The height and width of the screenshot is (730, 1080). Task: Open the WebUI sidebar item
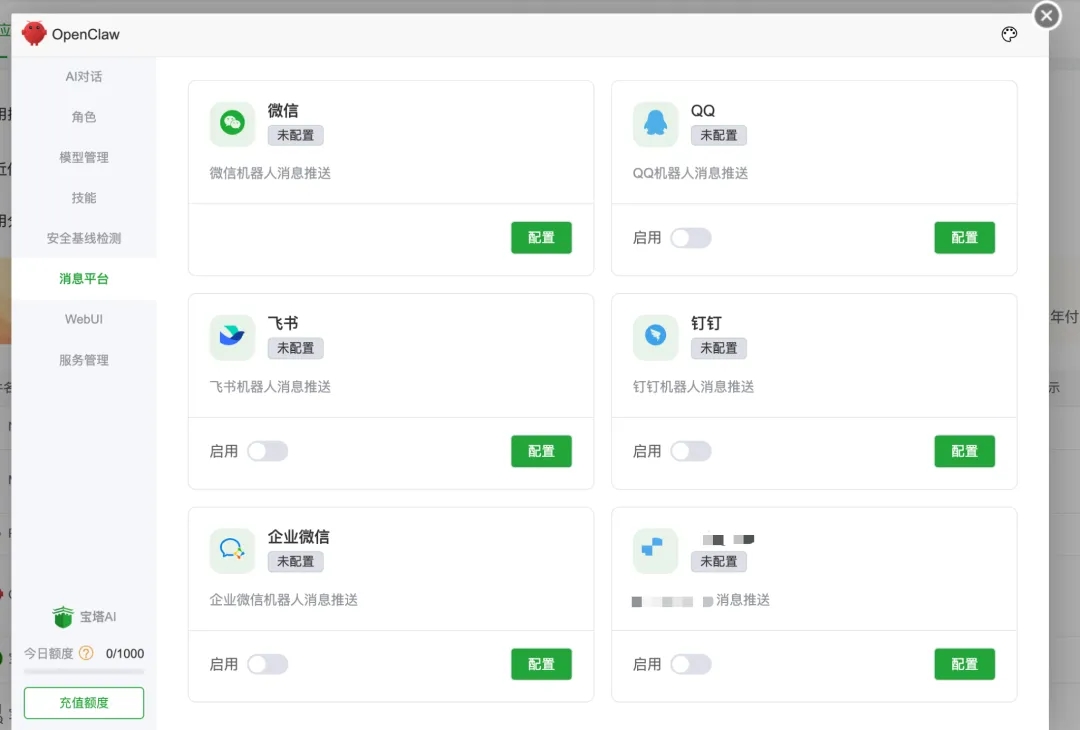pos(84,319)
